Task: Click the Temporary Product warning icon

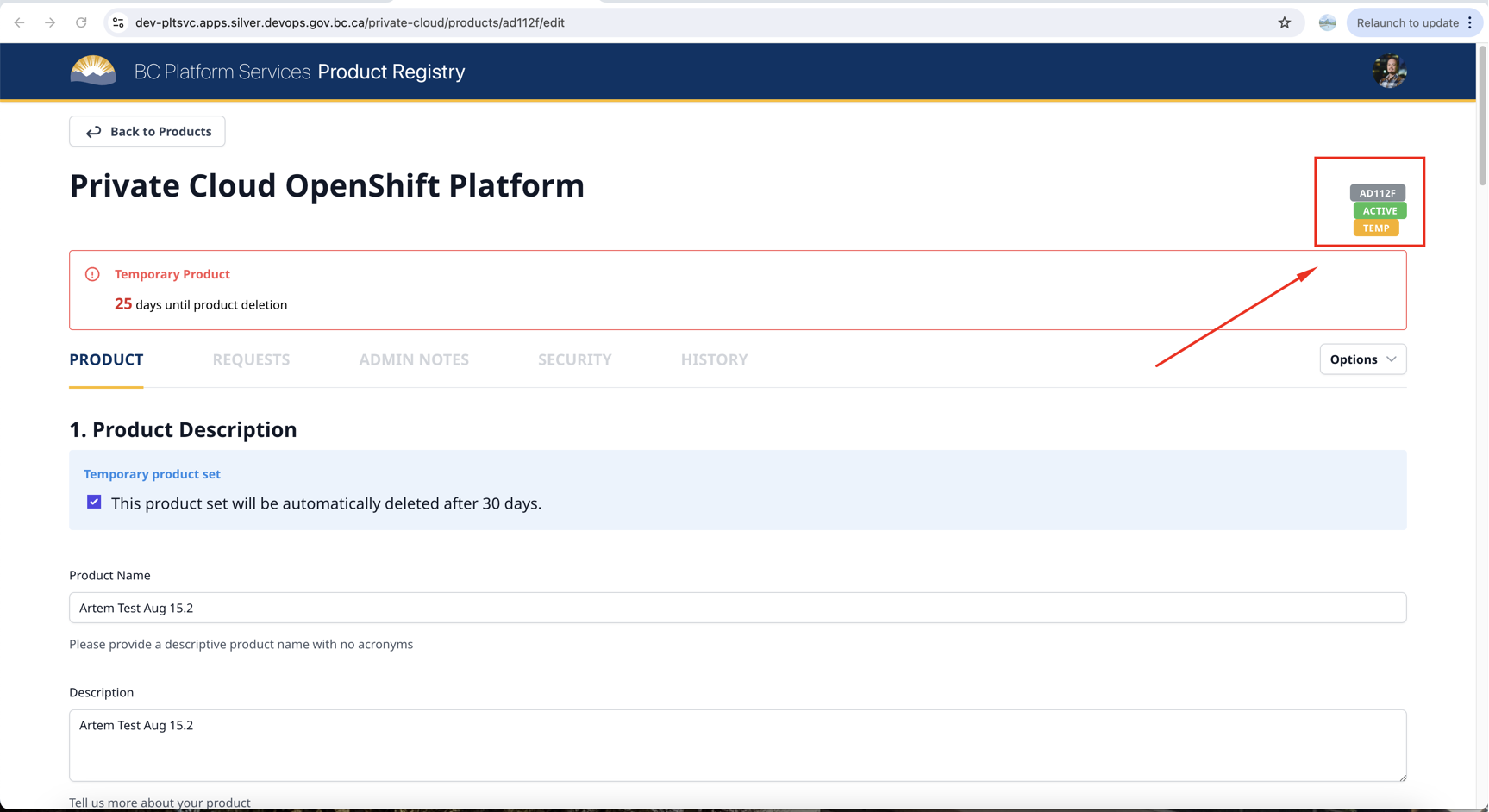Action: coord(92,274)
